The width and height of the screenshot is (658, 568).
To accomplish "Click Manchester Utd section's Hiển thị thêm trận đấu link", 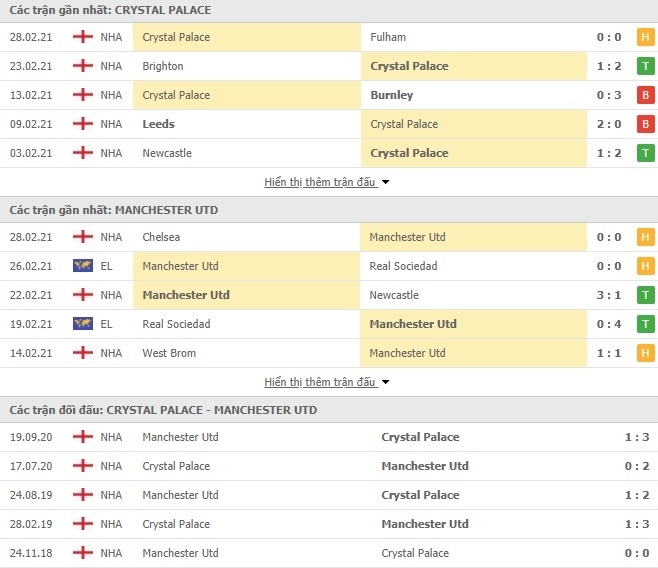I will (320, 382).
